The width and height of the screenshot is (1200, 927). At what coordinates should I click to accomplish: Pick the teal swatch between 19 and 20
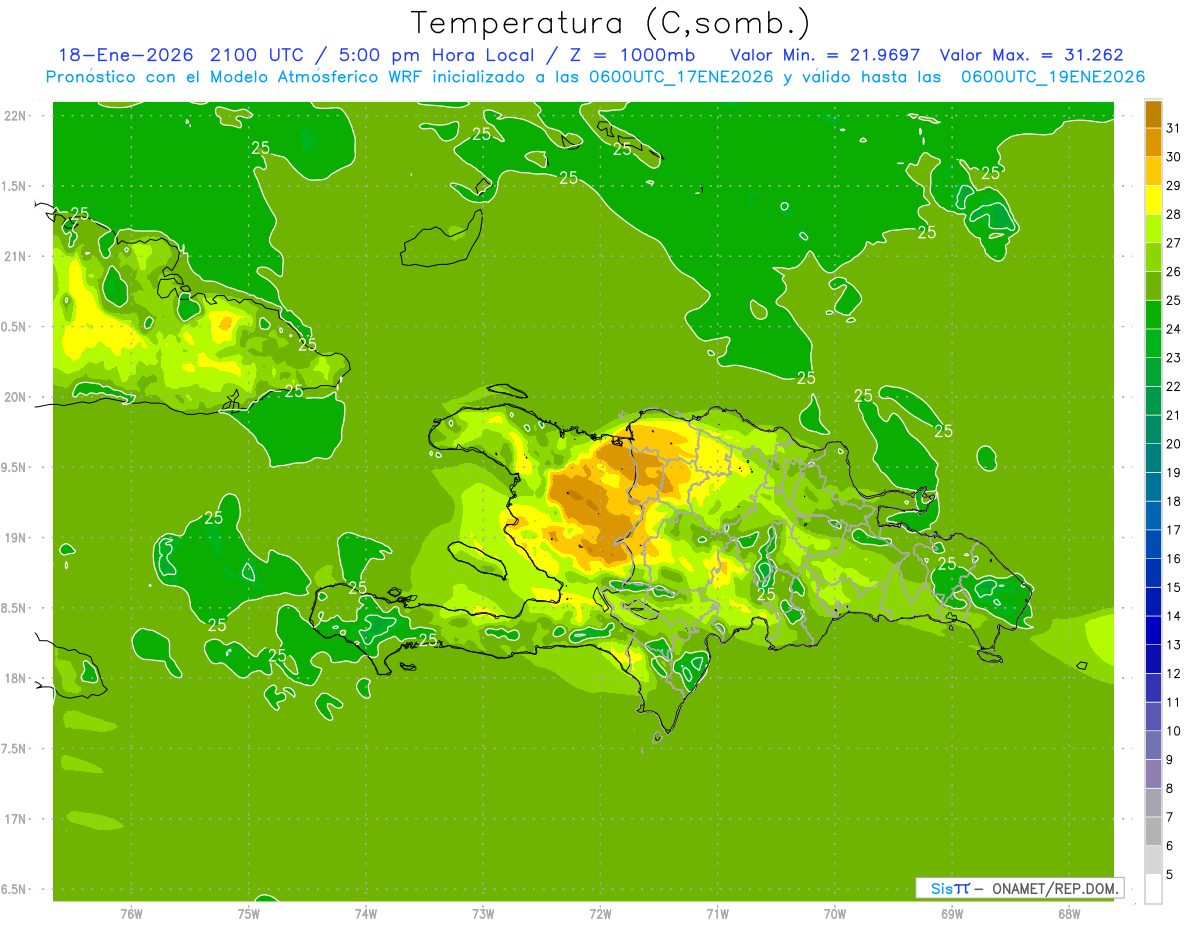[1154, 458]
